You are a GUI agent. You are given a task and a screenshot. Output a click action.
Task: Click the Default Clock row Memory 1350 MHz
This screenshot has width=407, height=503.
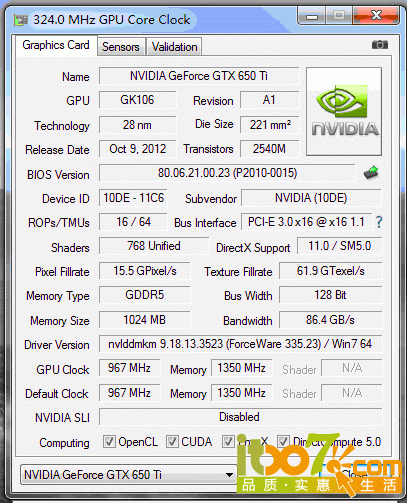pos(241,393)
